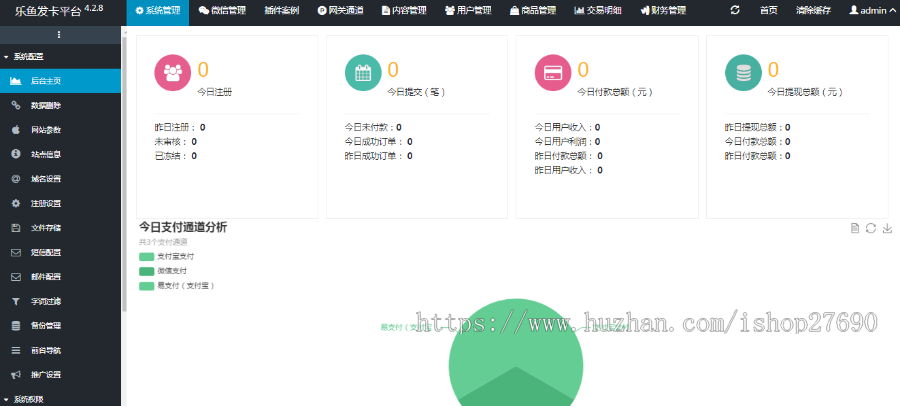Switch to 用户管理 top tab

pyautogui.click(x=468, y=10)
